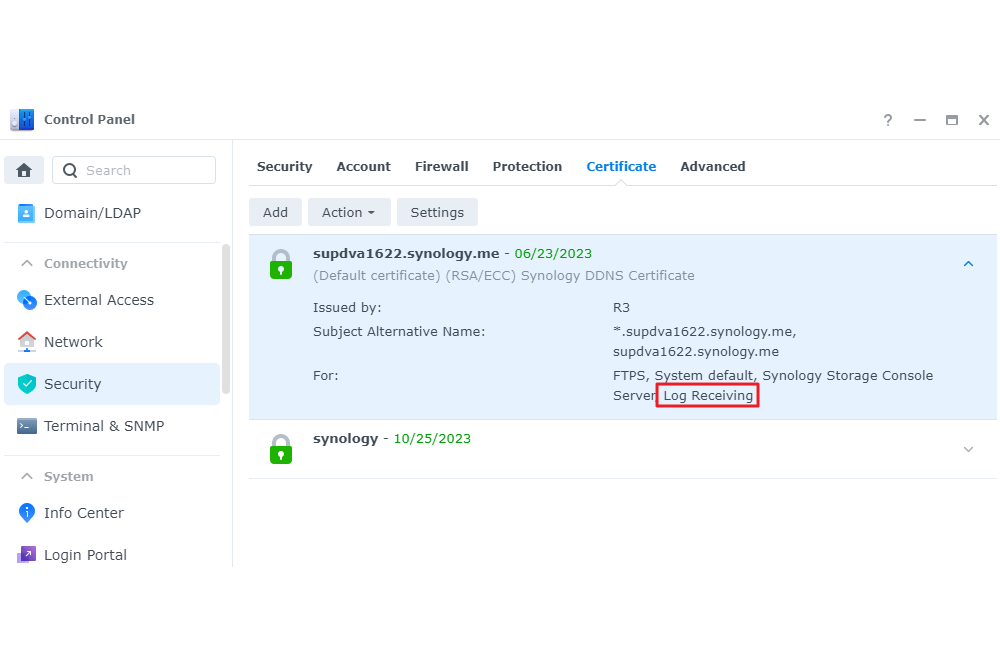Click green lock of synology certificate

(281, 449)
